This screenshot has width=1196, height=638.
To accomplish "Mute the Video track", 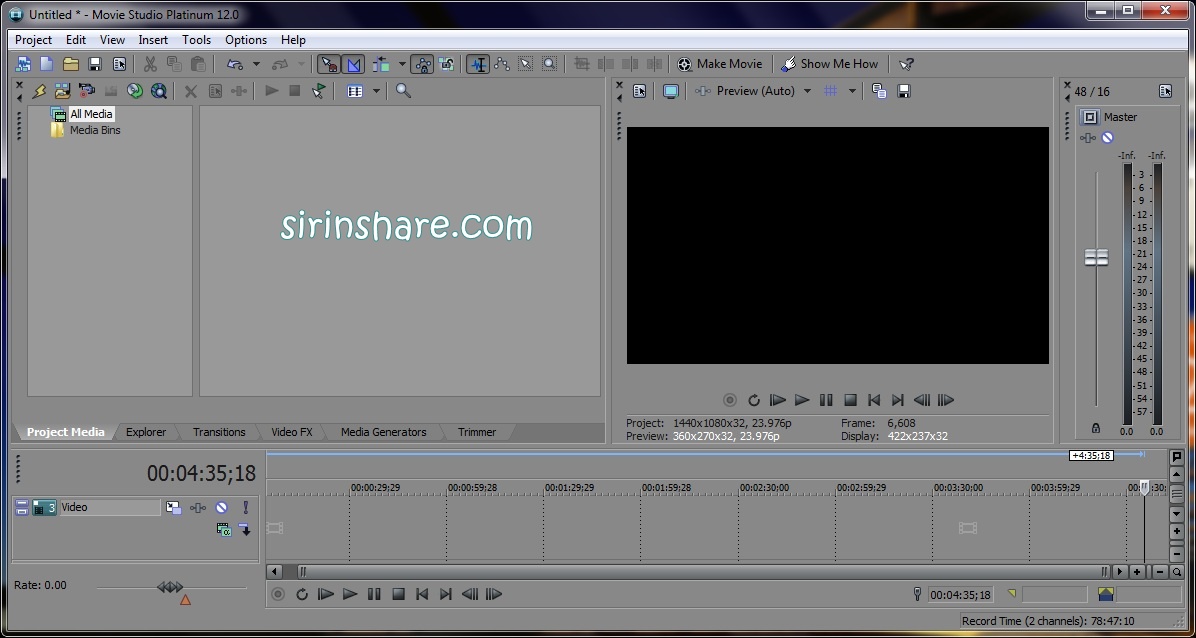I will point(221,508).
